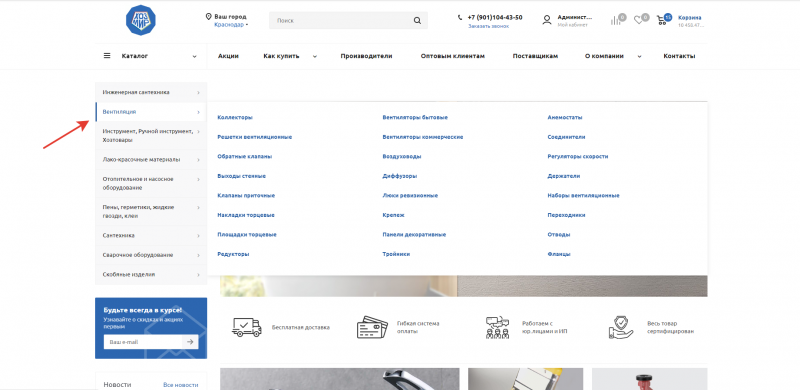800x390 pixels.
Task: Open the Контакты menu item
Action: pyautogui.click(x=679, y=56)
